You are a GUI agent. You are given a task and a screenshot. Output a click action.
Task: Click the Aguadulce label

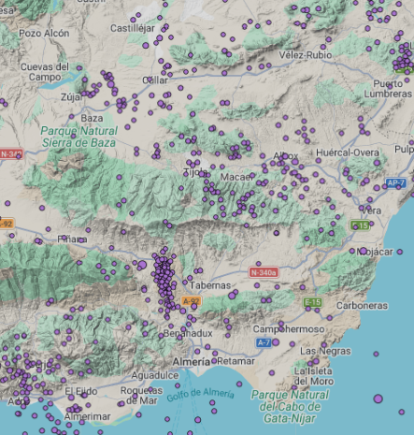pos(155,376)
